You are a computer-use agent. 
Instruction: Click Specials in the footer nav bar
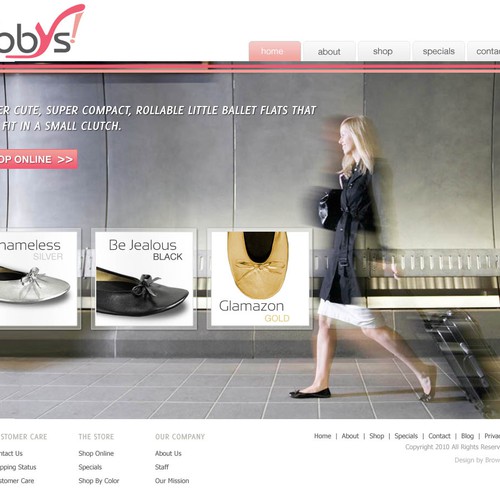pos(406,436)
